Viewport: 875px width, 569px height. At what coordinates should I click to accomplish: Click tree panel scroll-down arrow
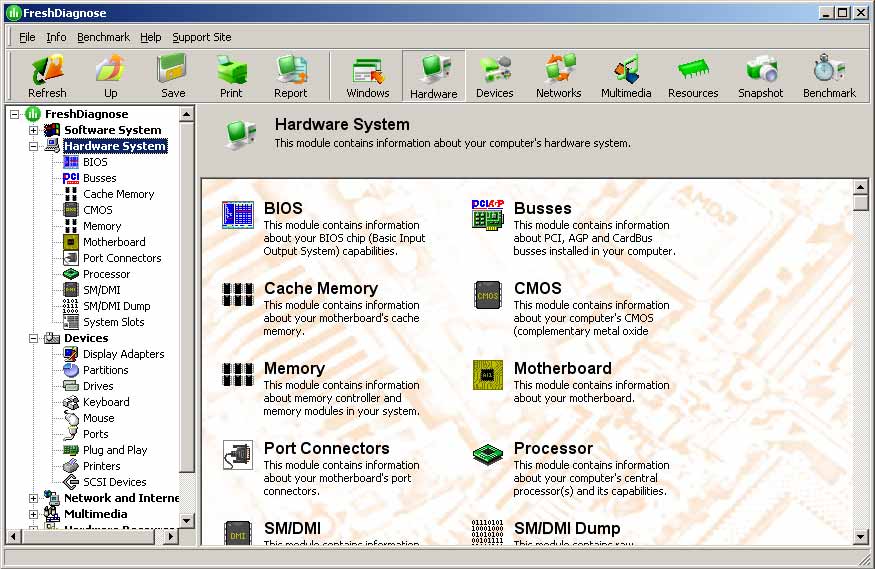coord(187,521)
